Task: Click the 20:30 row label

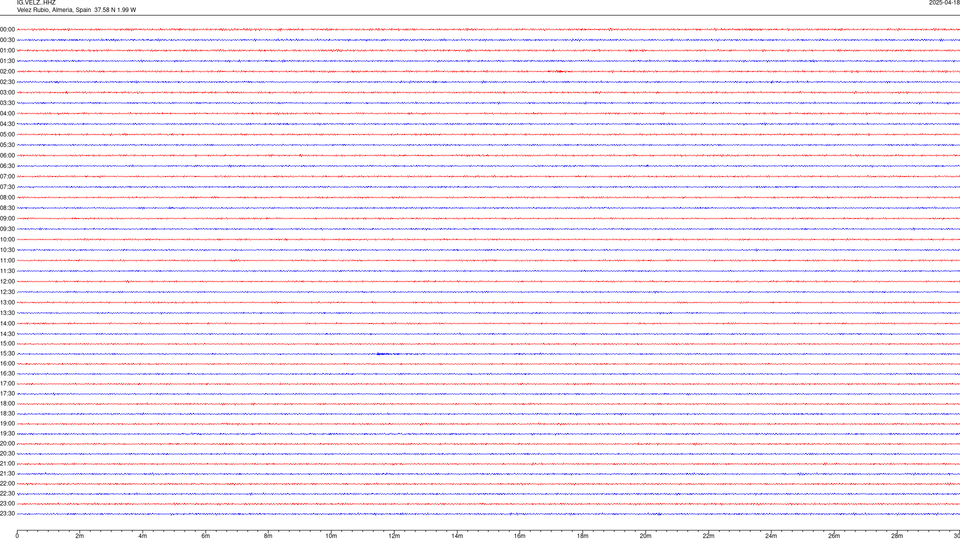Action: pyautogui.click(x=7, y=454)
